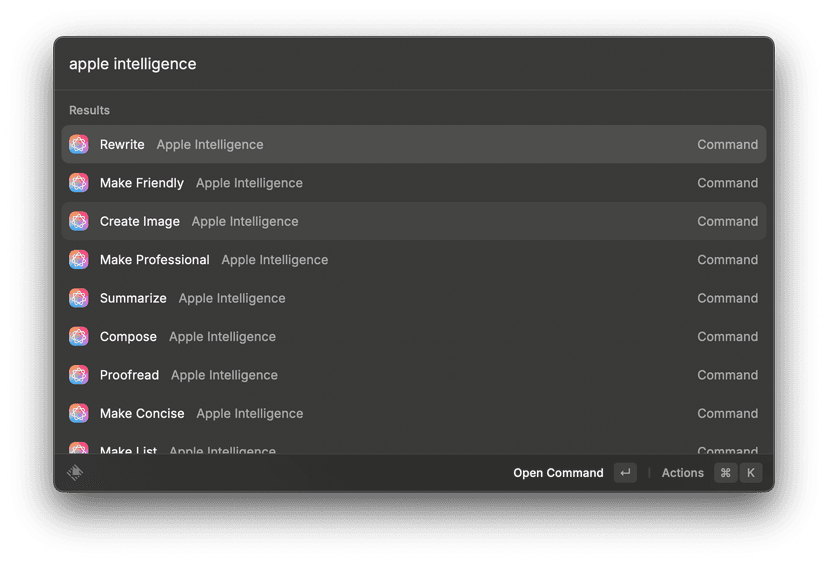This screenshot has width=828, height=563.
Task: Click Command label on Make Concise row
Action: click(727, 414)
